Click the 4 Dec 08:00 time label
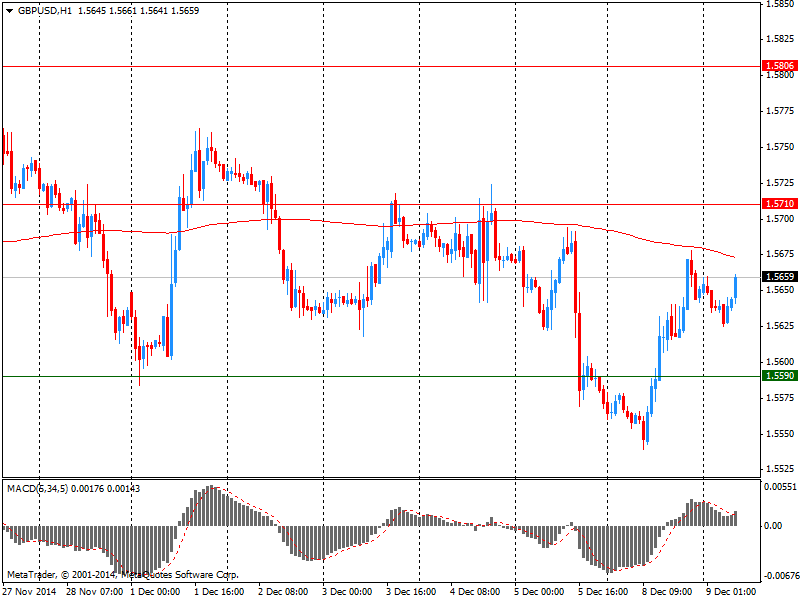800x600 pixels. click(x=475, y=591)
